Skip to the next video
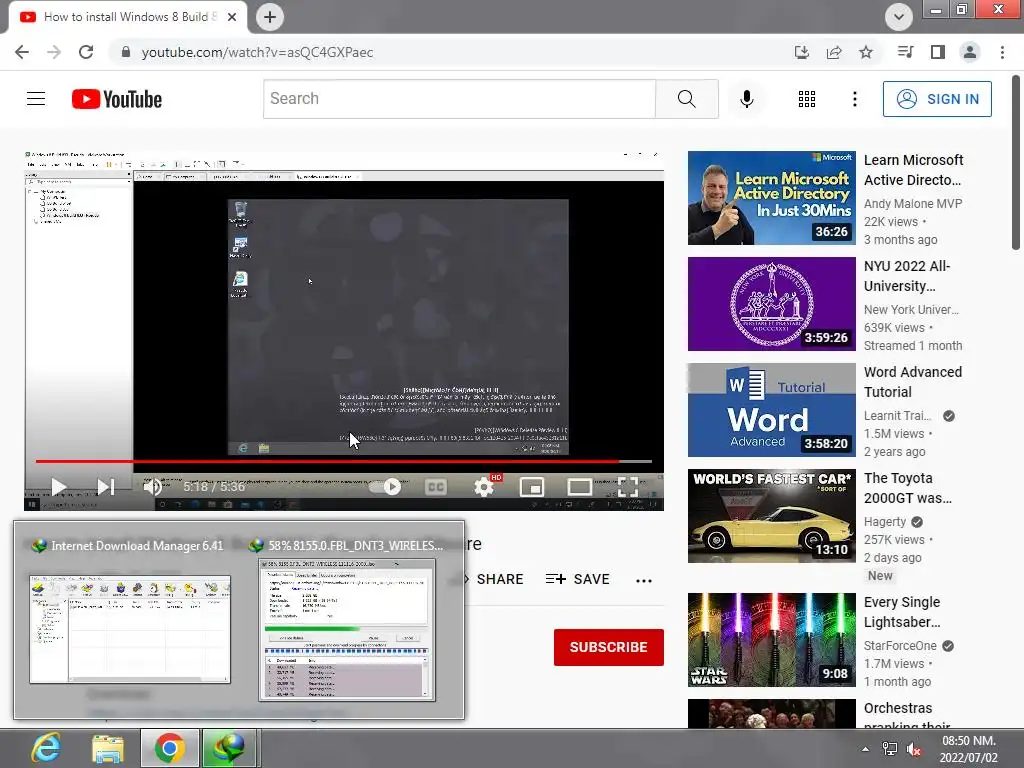This screenshot has height=768, width=1024. click(106, 487)
